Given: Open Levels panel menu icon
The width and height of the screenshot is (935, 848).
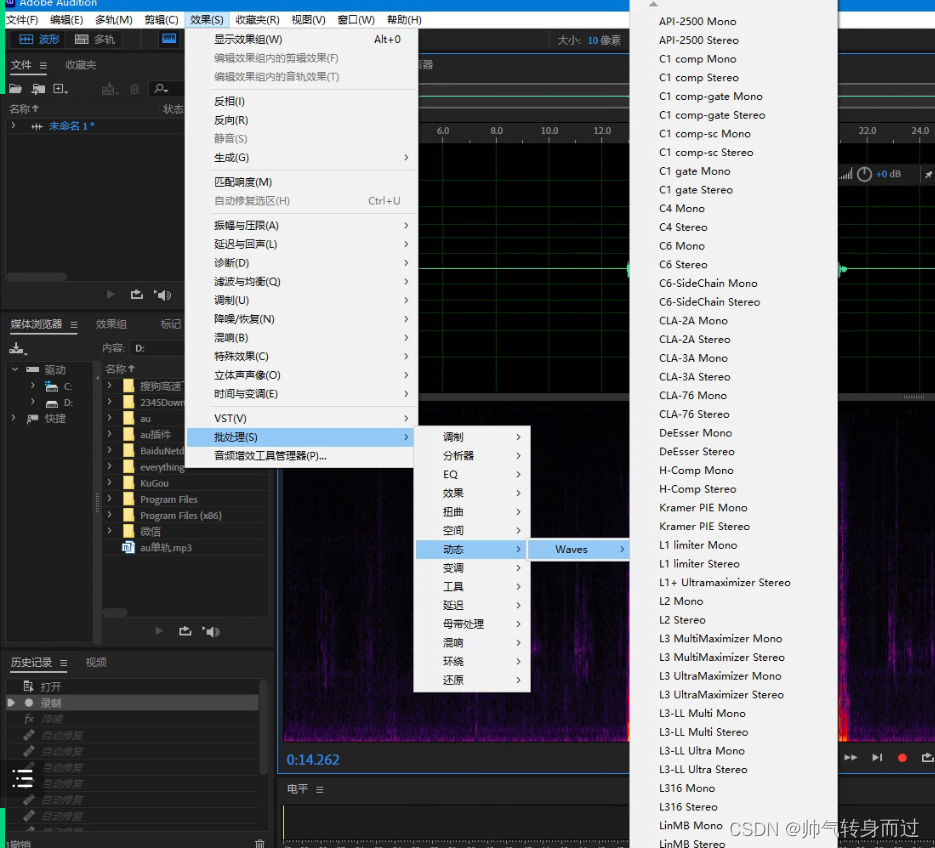Looking at the screenshot, I should pyautogui.click(x=320, y=790).
